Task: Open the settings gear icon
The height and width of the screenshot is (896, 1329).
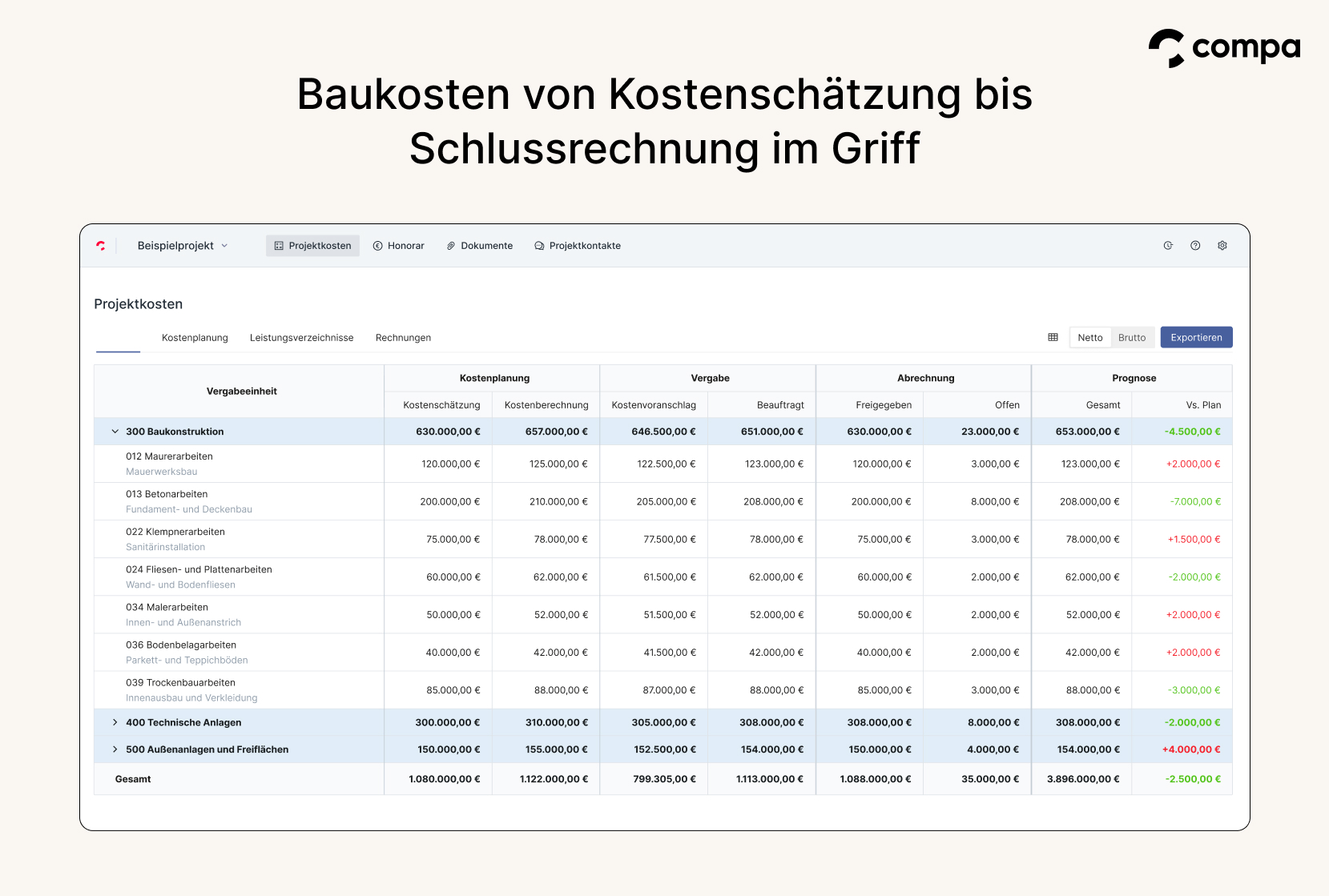Action: [x=1222, y=246]
